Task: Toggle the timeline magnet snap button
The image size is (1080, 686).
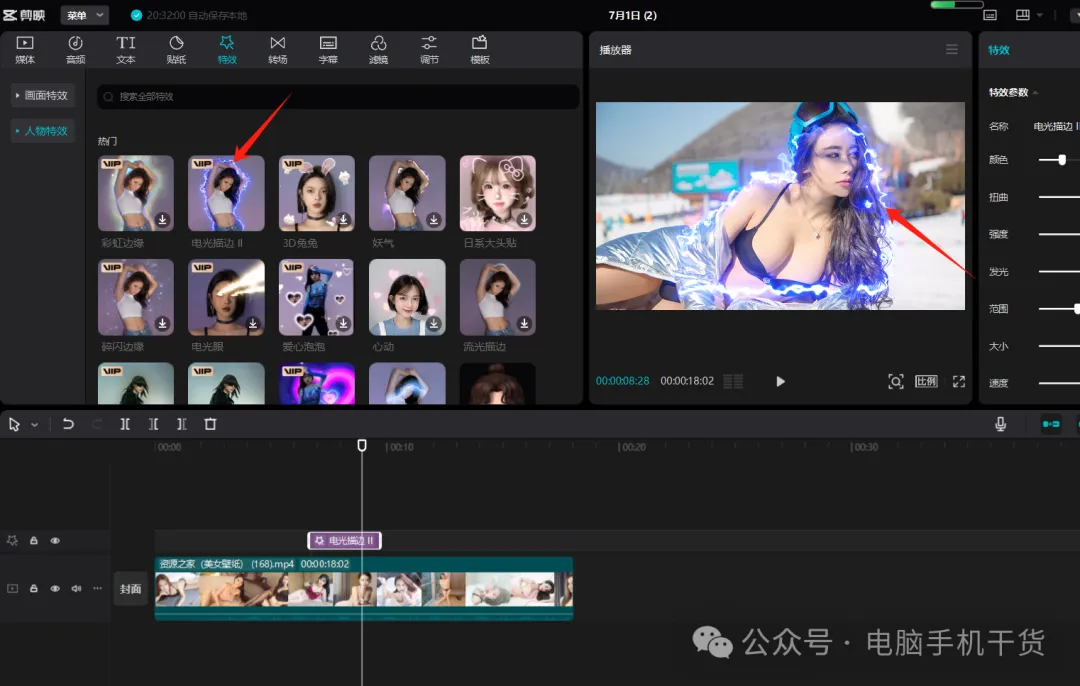Action: 1051,424
